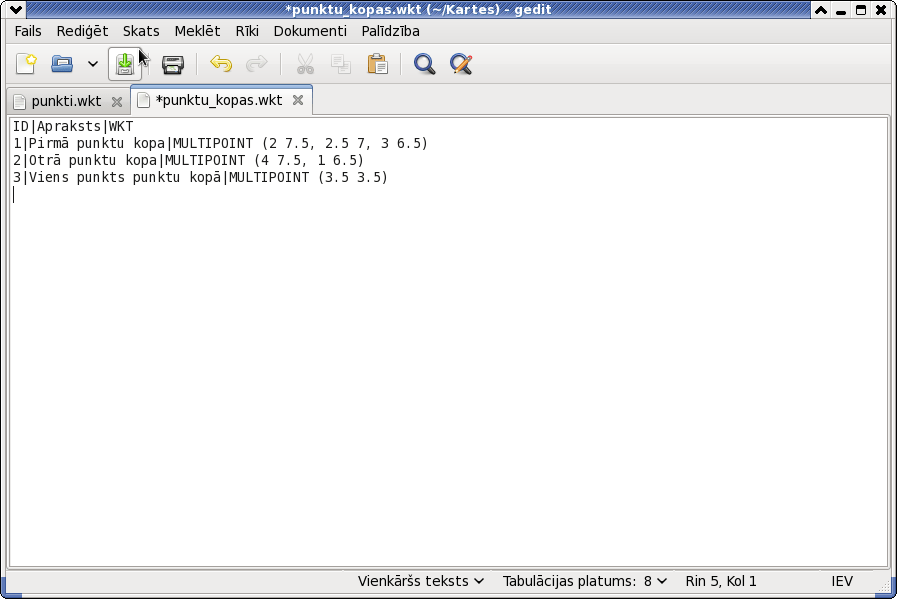Paste from clipboard icon

coord(377,64)
